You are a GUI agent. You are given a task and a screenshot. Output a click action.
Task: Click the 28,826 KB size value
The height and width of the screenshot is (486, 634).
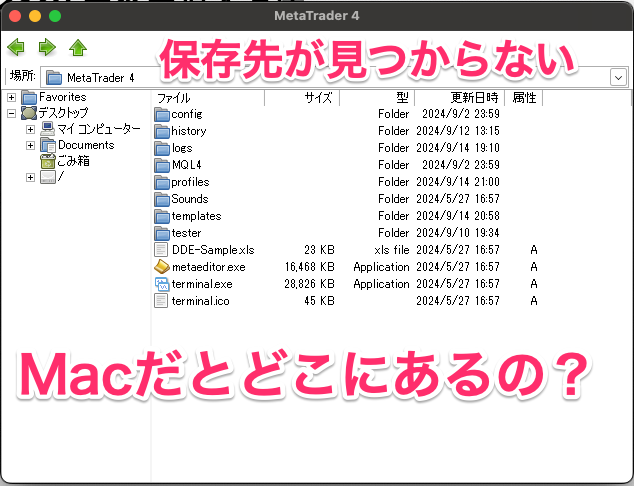pyautogui.click(x=309, y=284)
